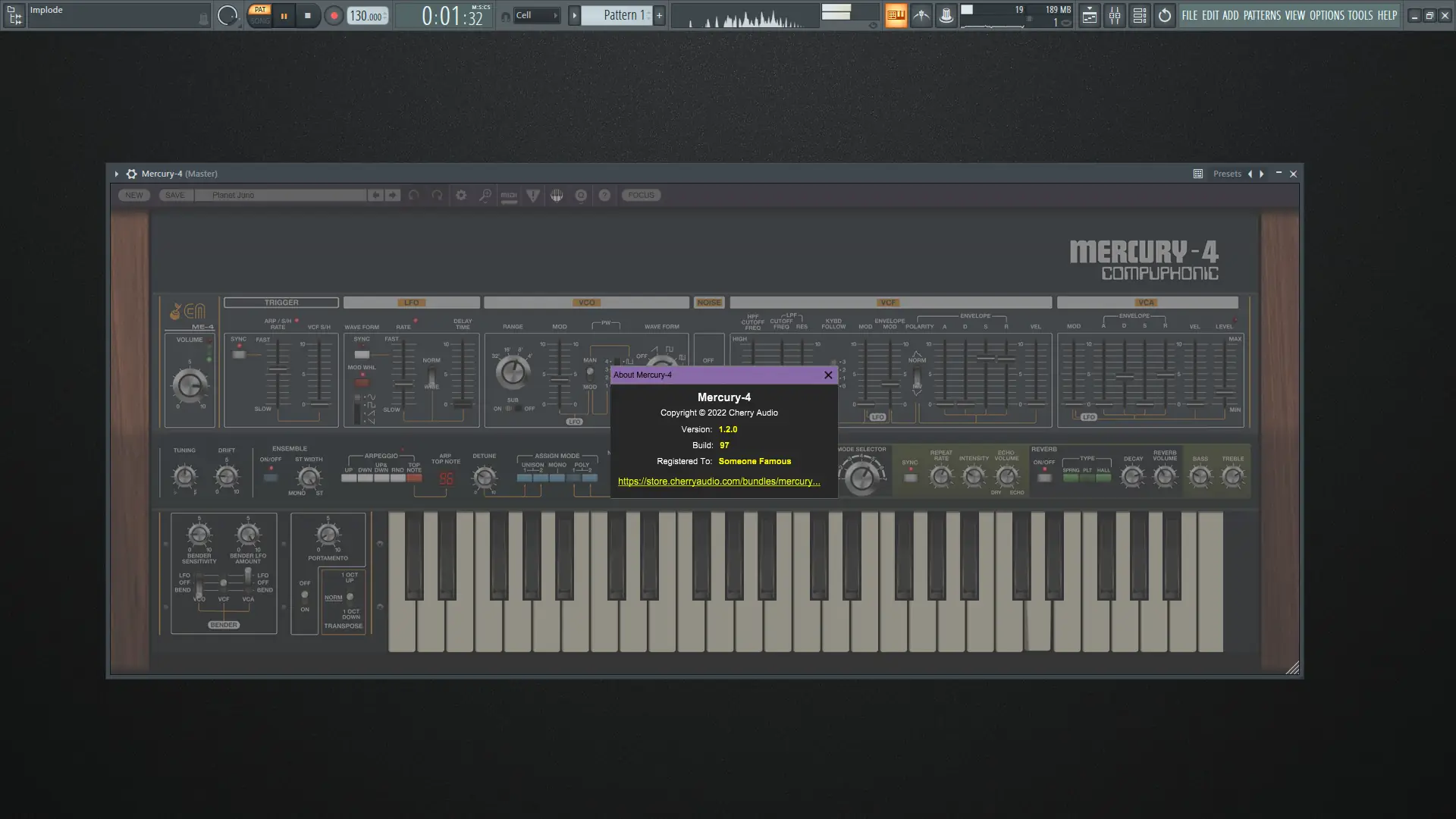Image resolution: width=1456 pixels, height=819 pixels.
Task: Open the help question mark icon
Action: tap(604, 195)
